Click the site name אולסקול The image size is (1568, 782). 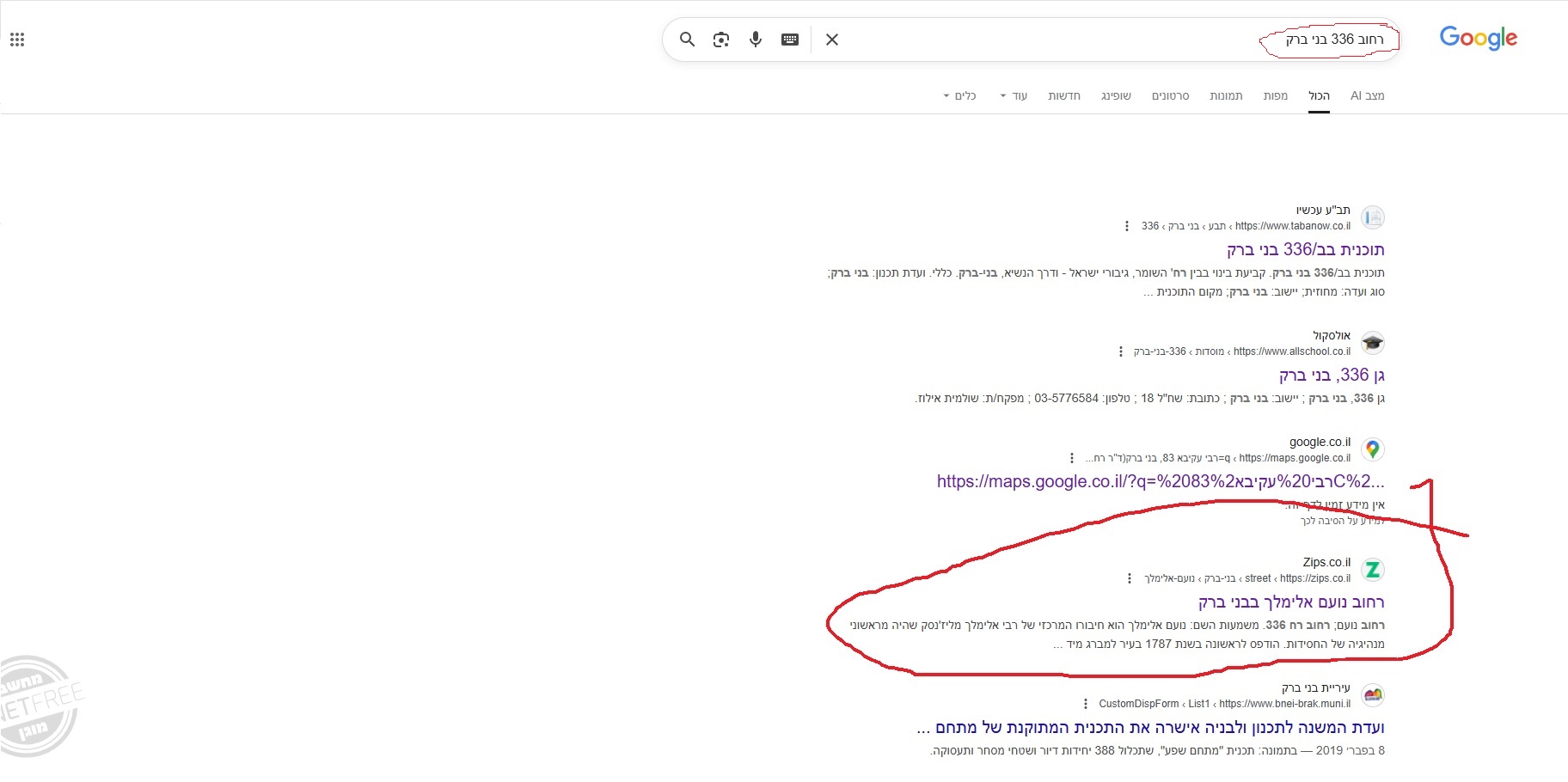(1332, 335)
